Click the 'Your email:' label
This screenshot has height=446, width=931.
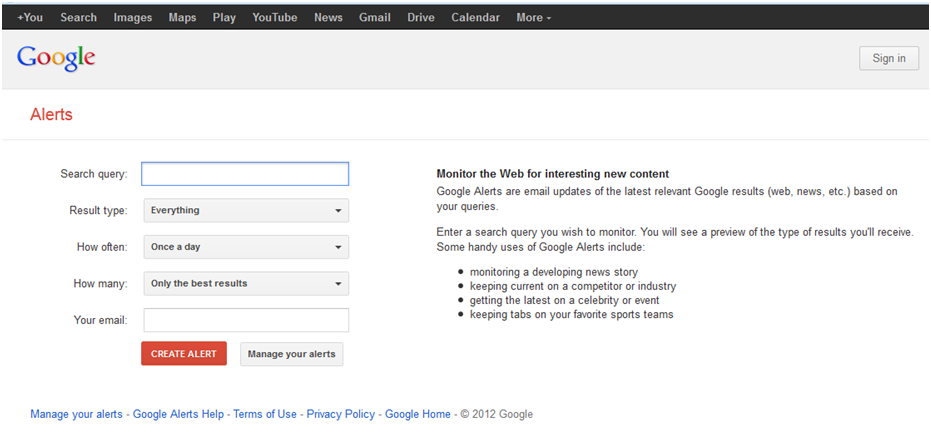(x=101, y=320)
